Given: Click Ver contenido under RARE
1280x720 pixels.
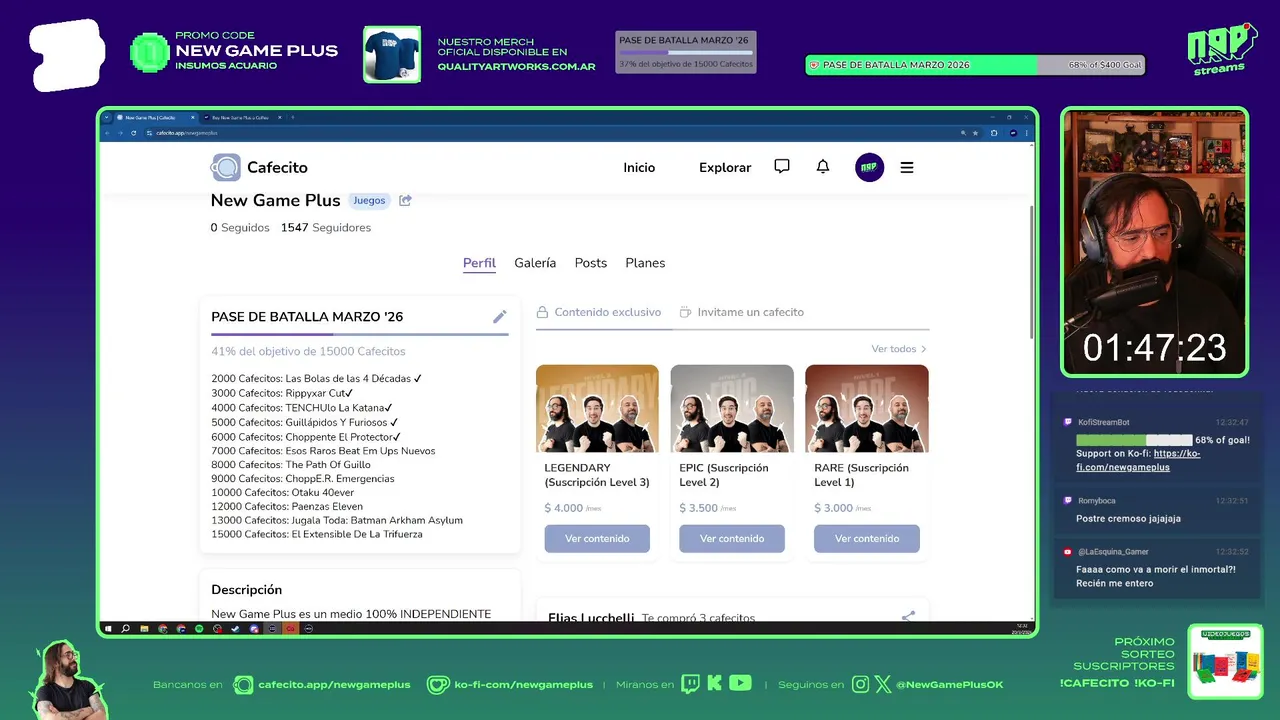Looking at the screenshot, I should 867,539.
